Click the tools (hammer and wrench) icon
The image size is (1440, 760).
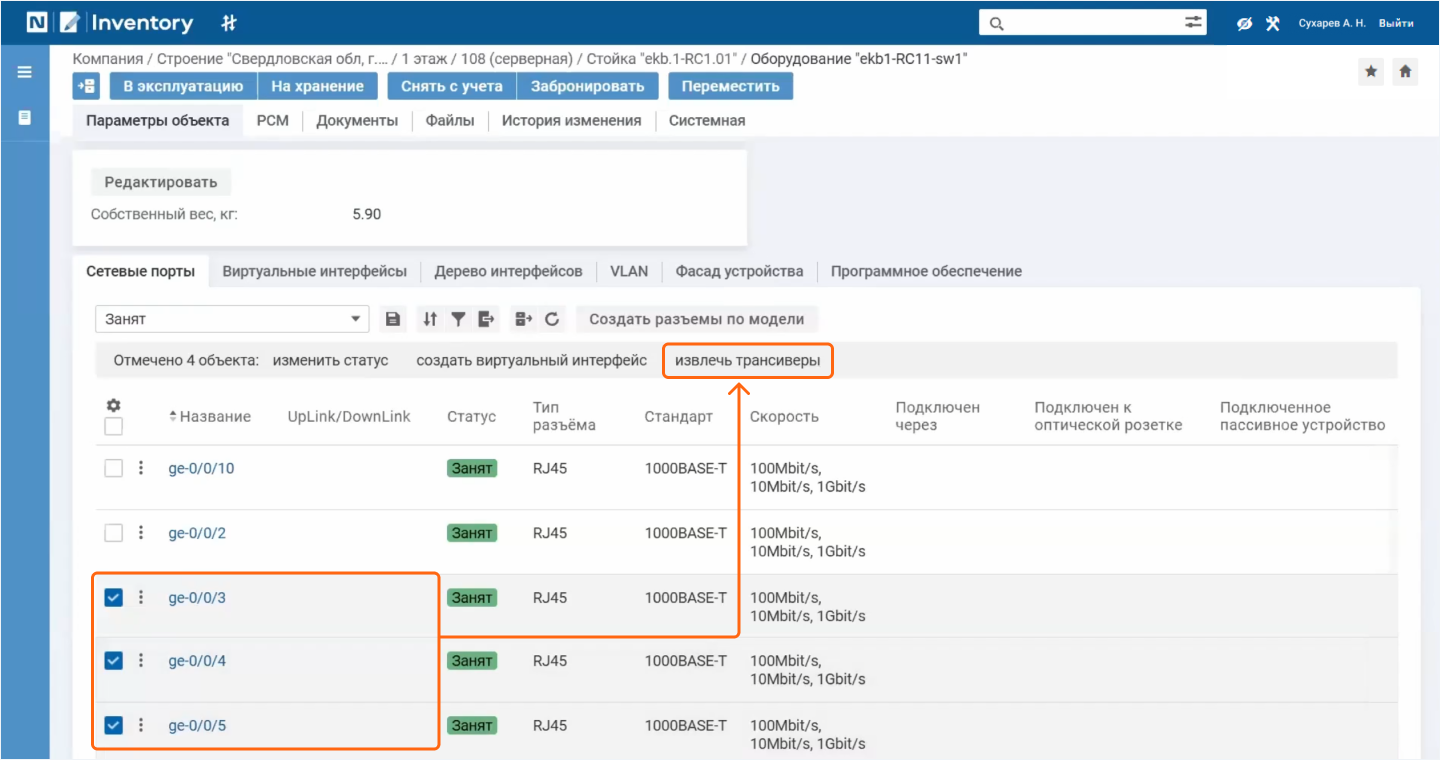(x=1273, y=23)
